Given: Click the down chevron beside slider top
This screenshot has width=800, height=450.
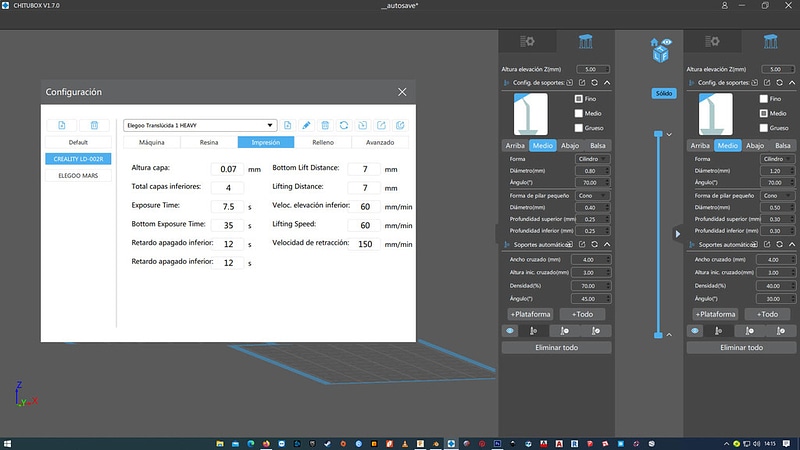Looking at the screenshot, I should [x=669, y=135].
